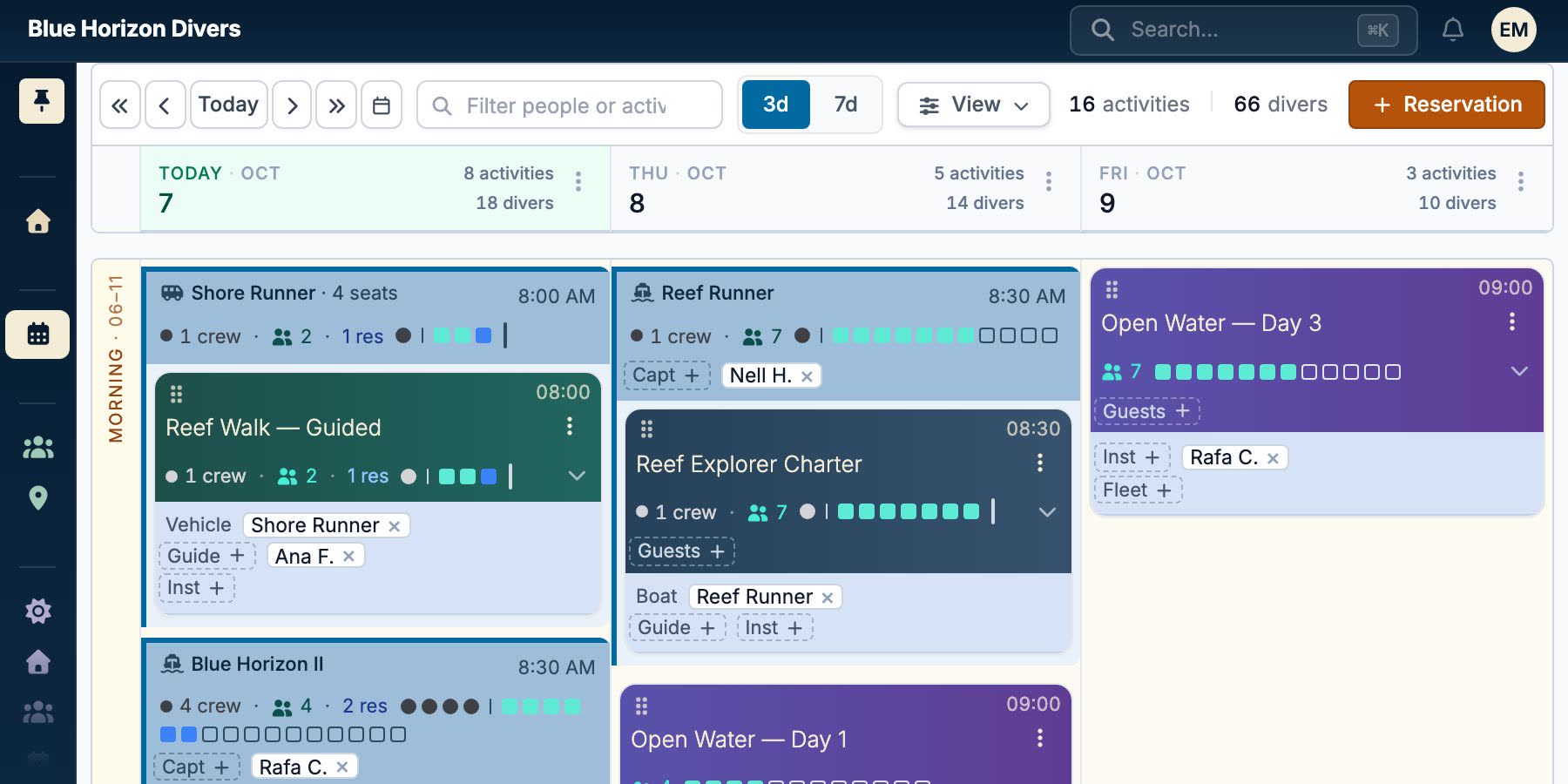Expand Reef Explorer Charter details chevron
This screenshot has width=1568, height=784.
coord(1047,512)
